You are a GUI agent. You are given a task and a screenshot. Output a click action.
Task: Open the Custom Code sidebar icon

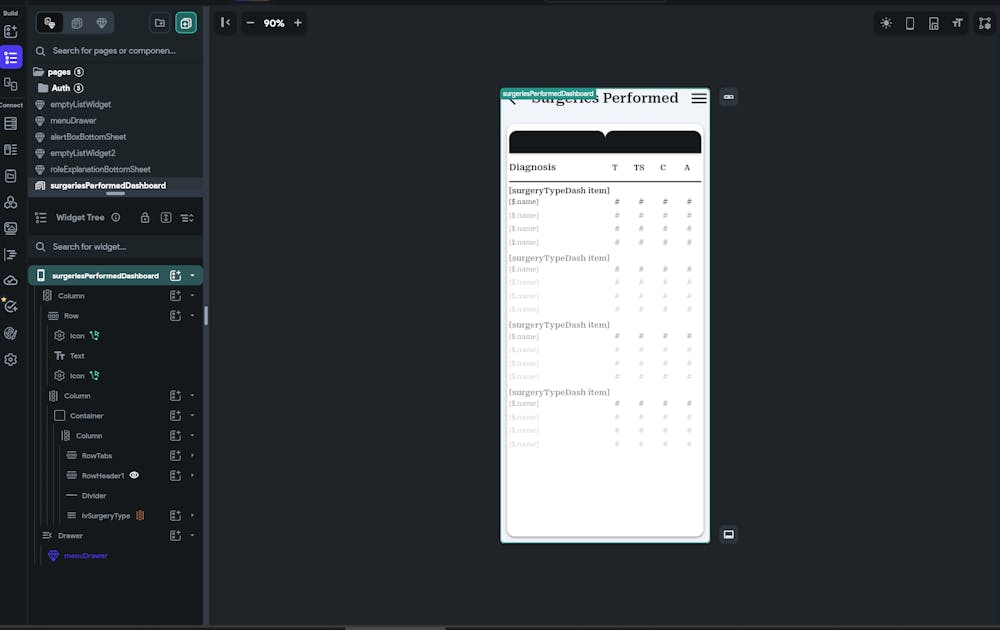click(11, 254)
